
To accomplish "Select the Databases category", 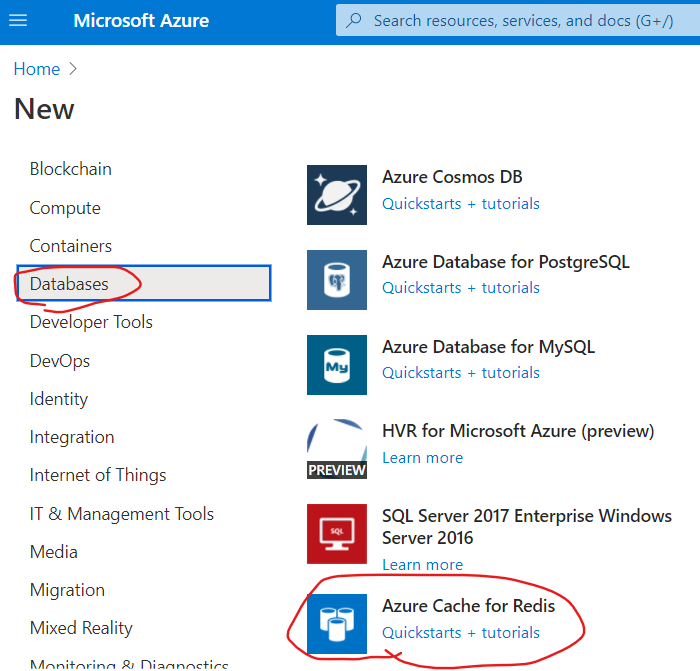I will tap(69, 284).
